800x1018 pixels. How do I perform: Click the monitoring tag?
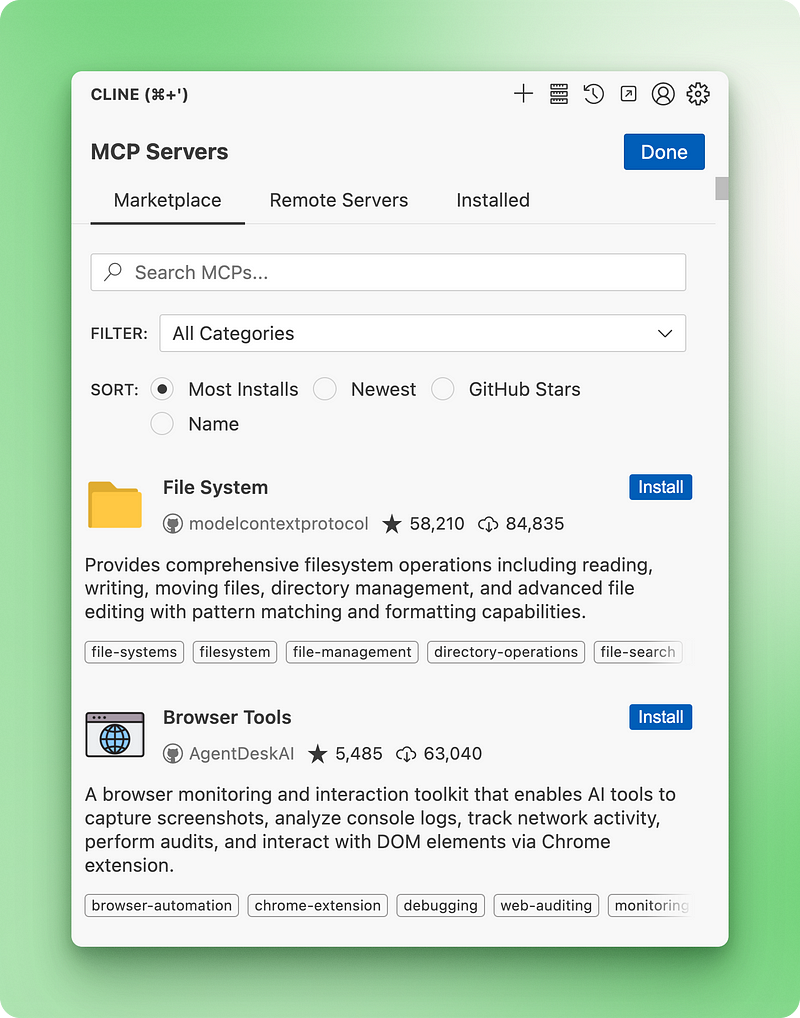tap(649, 905)
